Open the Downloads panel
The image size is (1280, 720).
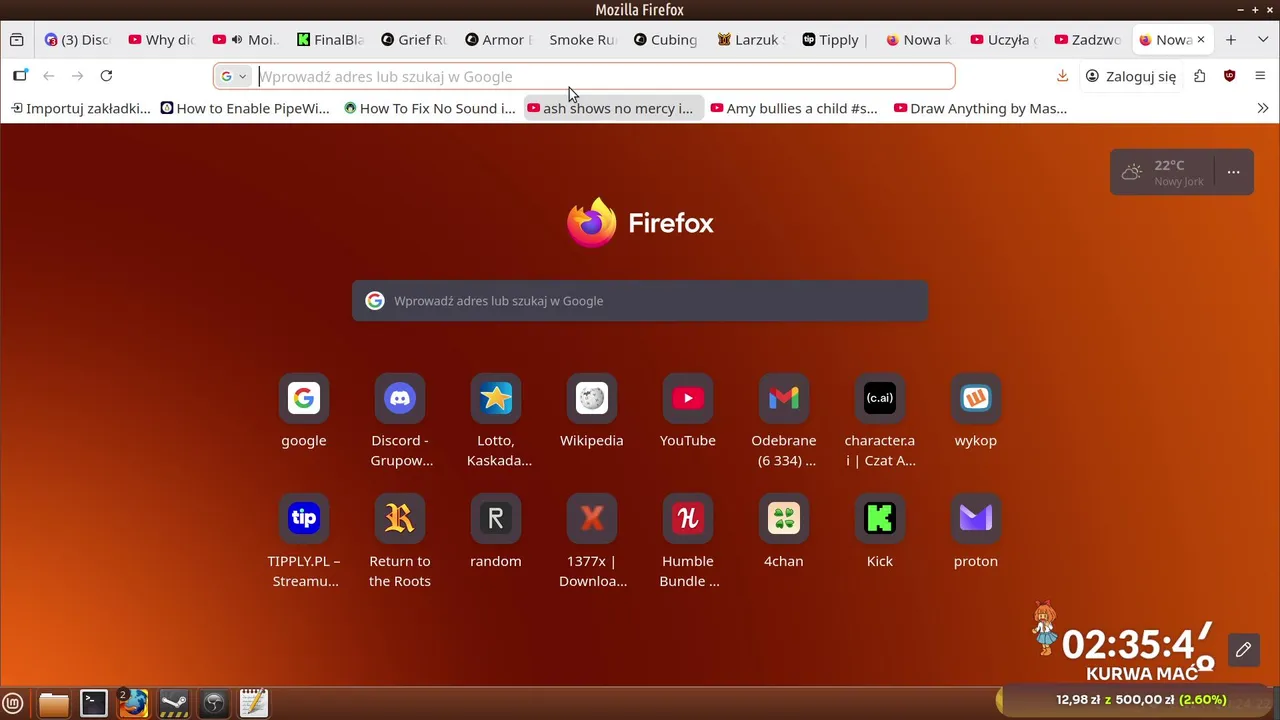1062,76
